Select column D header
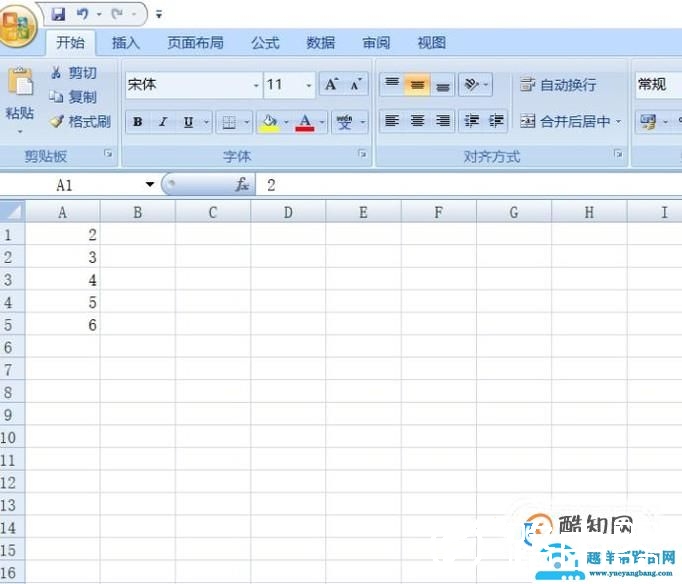Screen dimensions: 682x584 coord(288,212)
